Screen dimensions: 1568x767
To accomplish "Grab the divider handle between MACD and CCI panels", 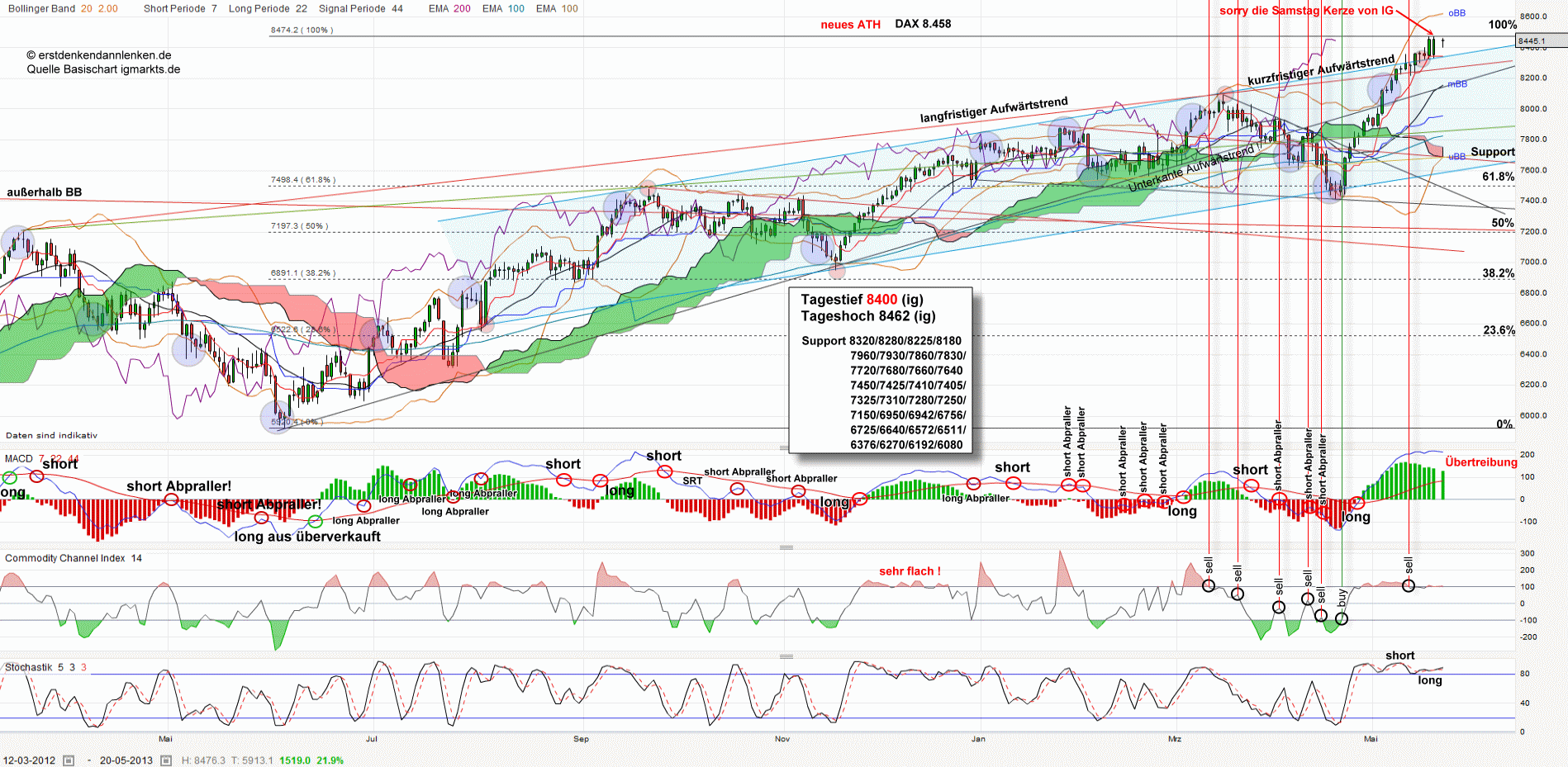I will click(x=786, y=547).
